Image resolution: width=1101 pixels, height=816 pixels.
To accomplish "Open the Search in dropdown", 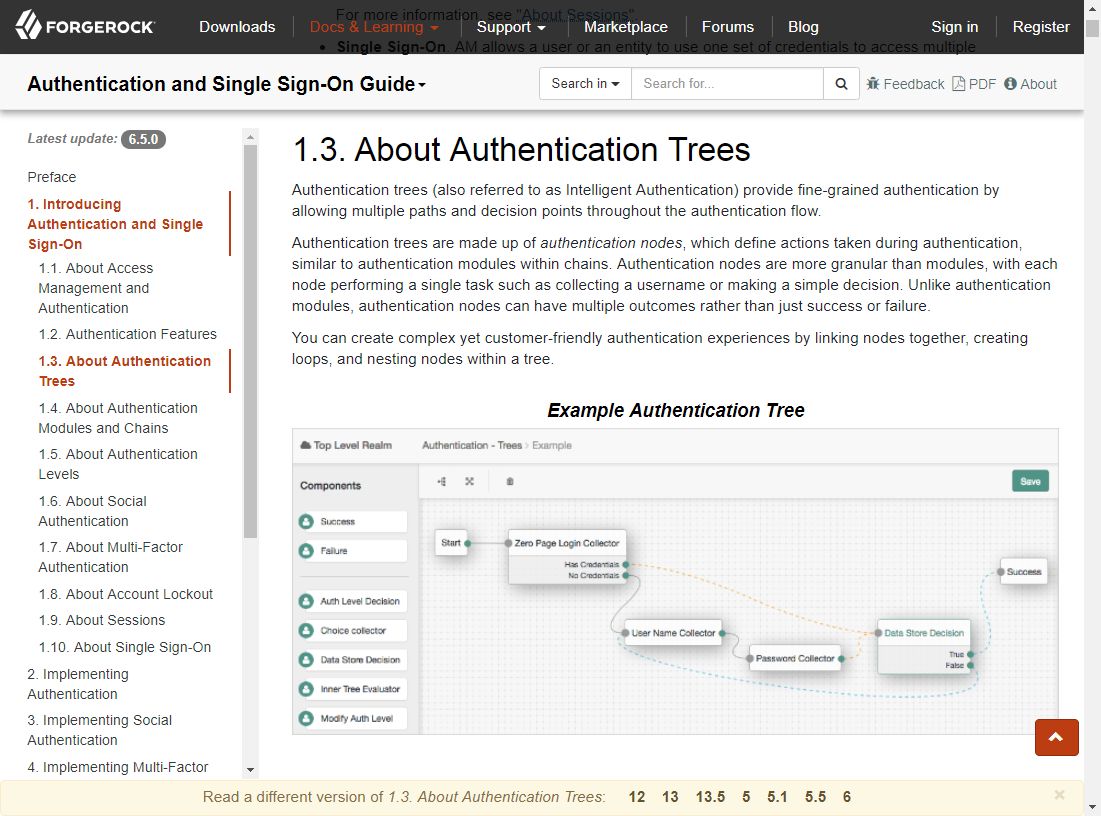I will (585, 84).
